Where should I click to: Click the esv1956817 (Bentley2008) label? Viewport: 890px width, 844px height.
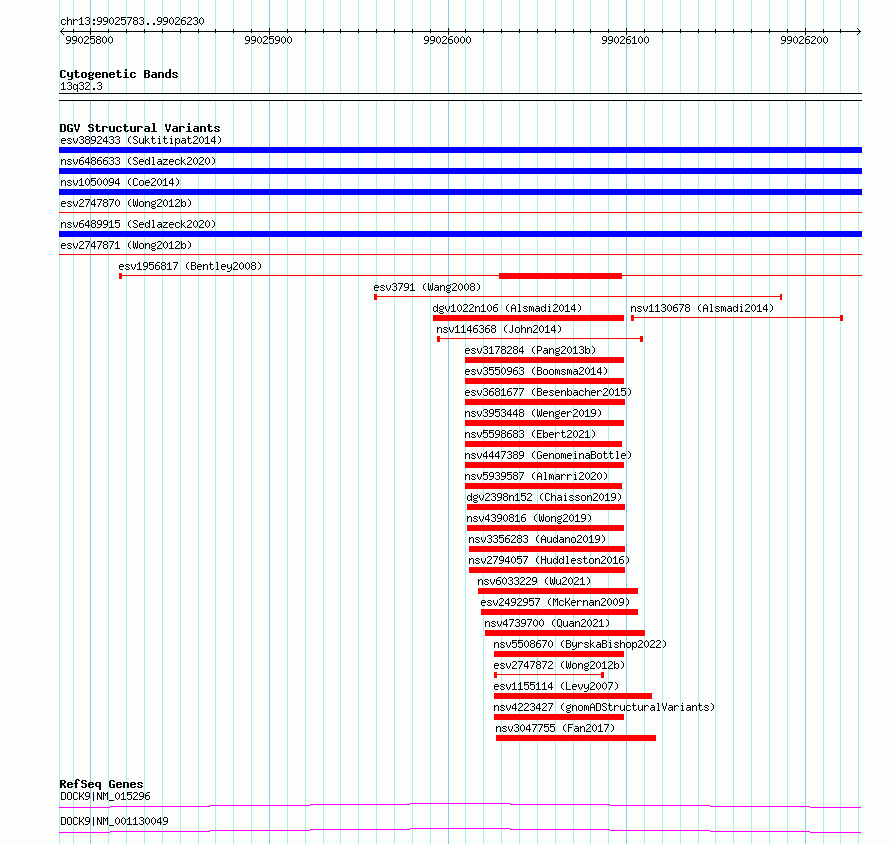pos(190,266)
